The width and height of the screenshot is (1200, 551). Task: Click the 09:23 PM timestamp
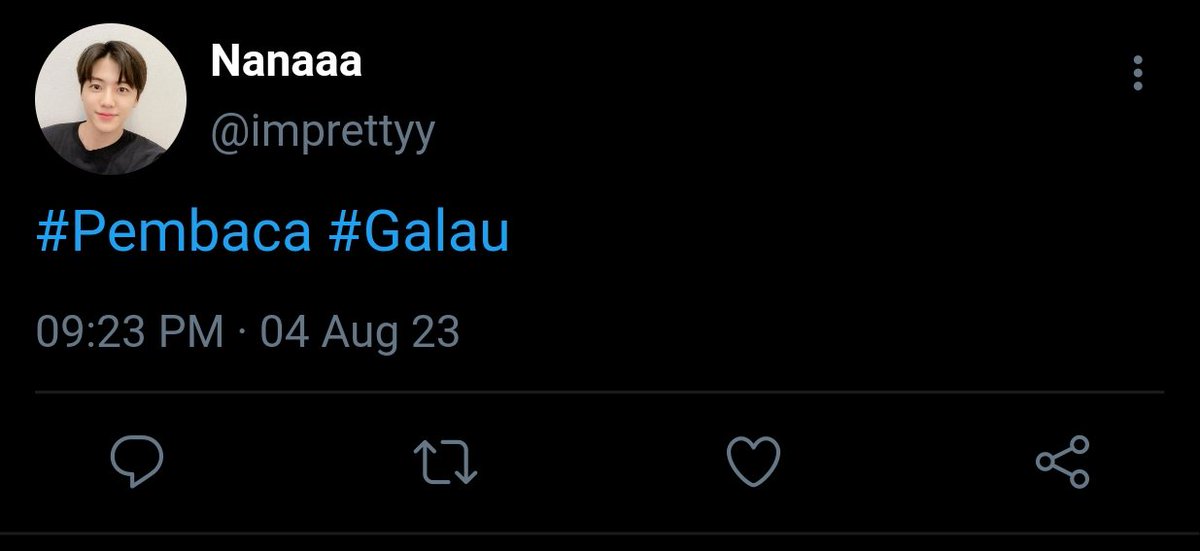(130, 331)
